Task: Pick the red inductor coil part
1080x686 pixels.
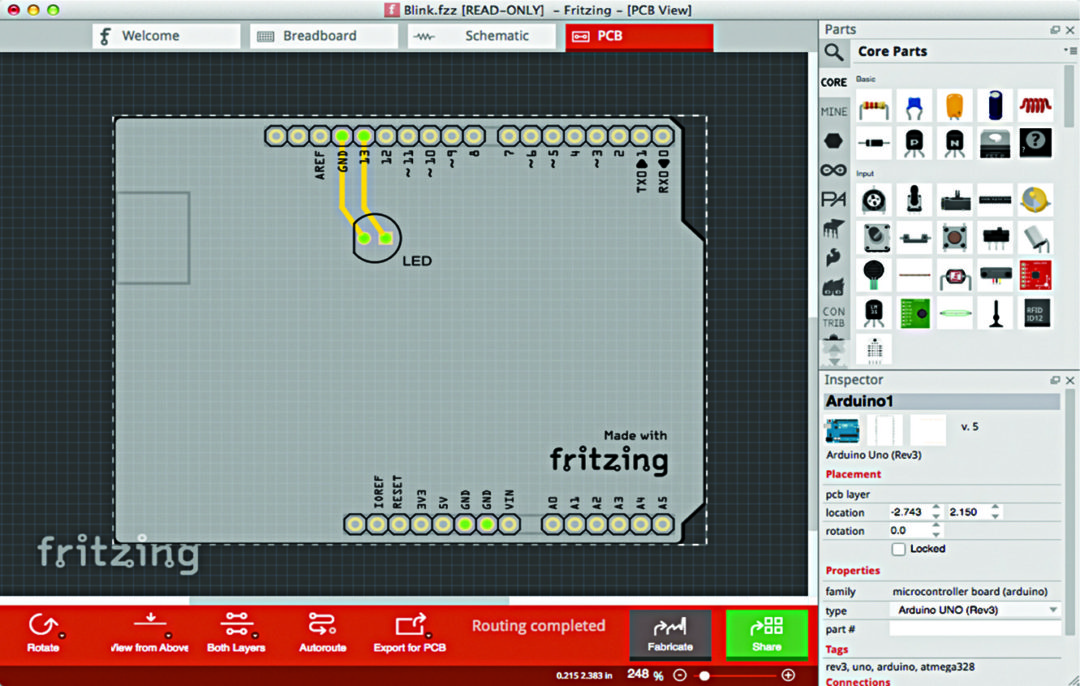Action: point(1035,105)
